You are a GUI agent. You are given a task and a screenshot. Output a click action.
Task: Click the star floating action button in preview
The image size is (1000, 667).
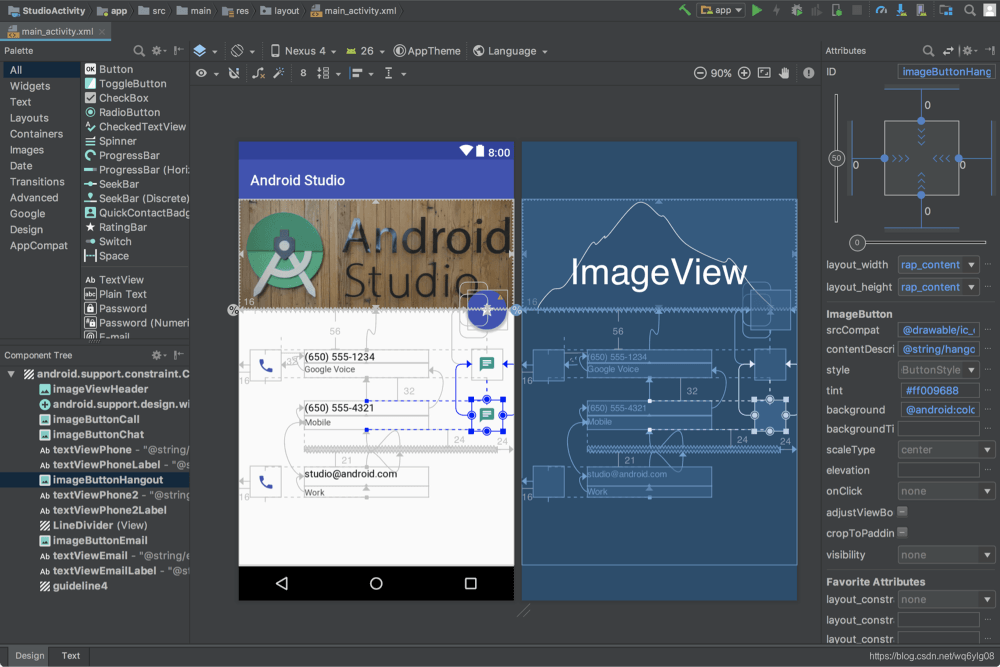487,311
